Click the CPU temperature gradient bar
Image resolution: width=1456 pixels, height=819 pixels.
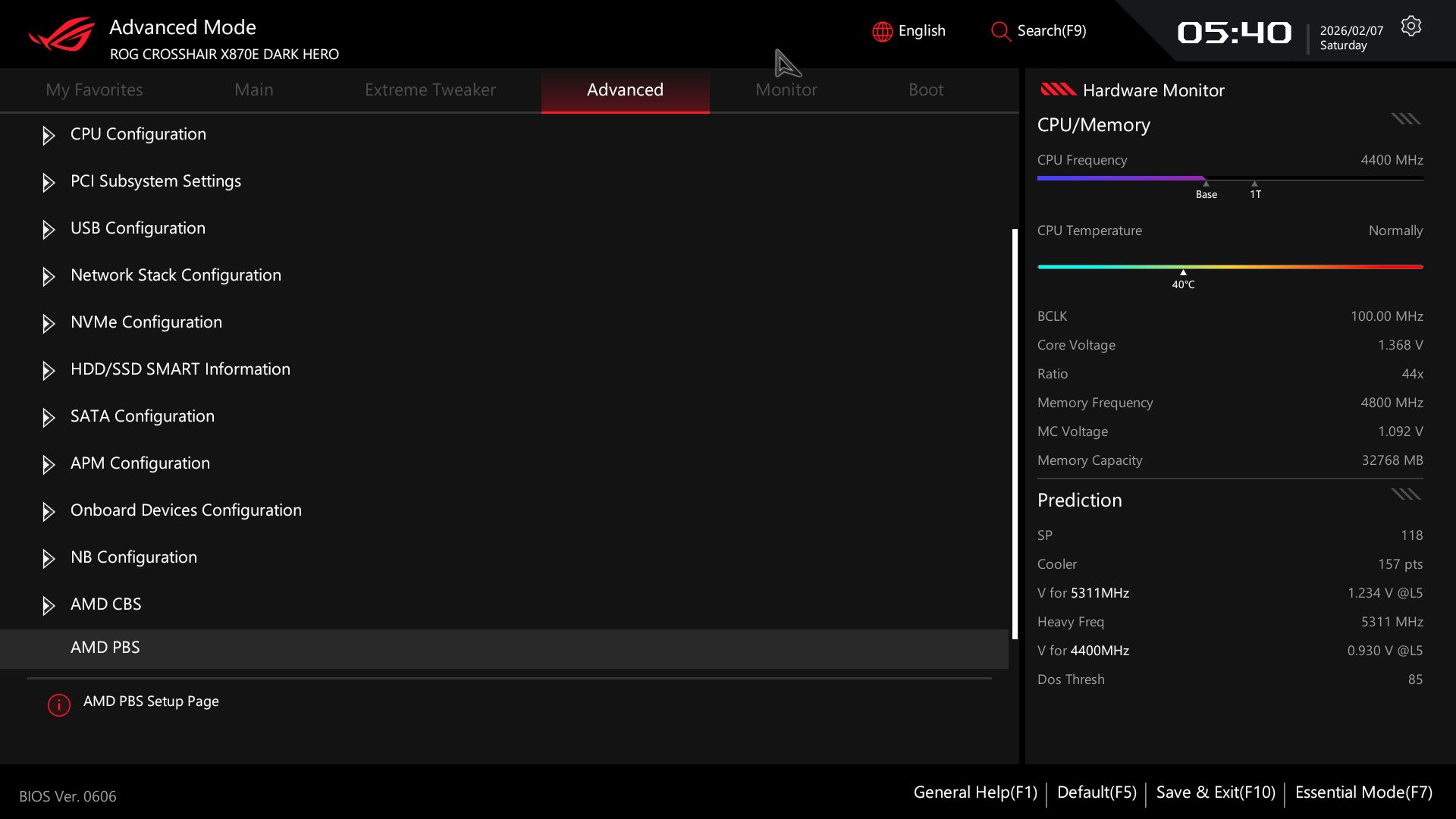[1229, 267]
